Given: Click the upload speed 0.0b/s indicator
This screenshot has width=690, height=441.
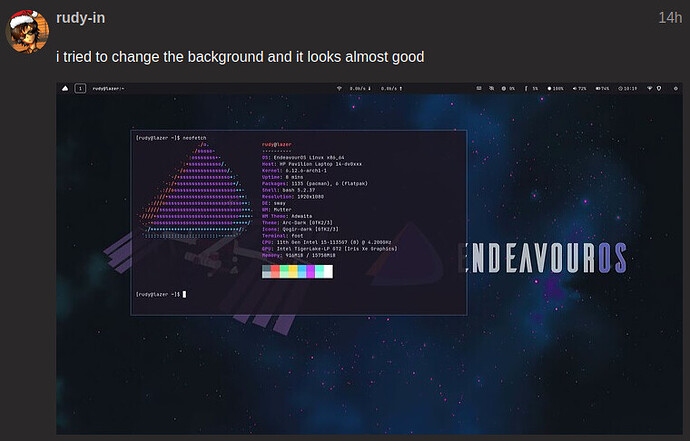Looking at the screenshot, I should click(392, 88).
